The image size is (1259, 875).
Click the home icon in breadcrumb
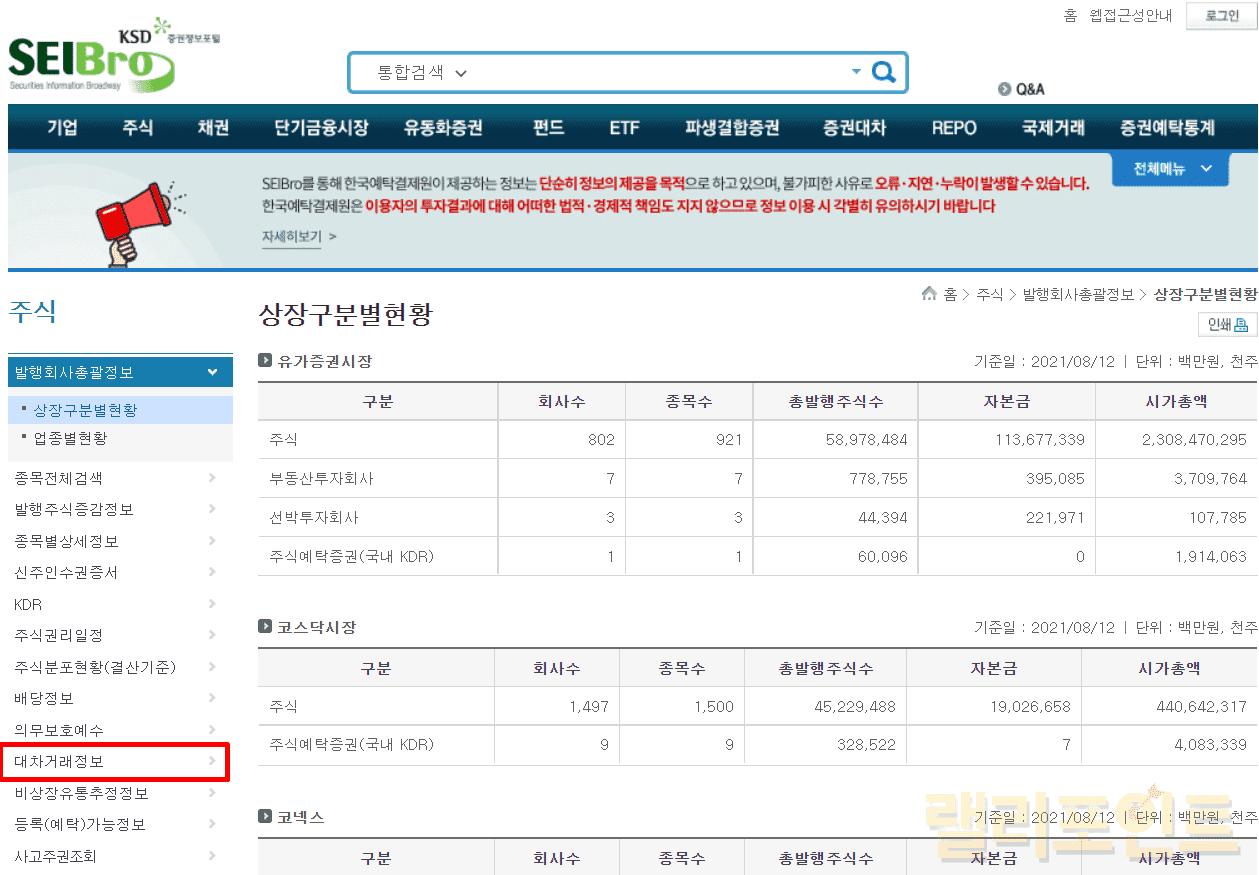click(929, 294)
